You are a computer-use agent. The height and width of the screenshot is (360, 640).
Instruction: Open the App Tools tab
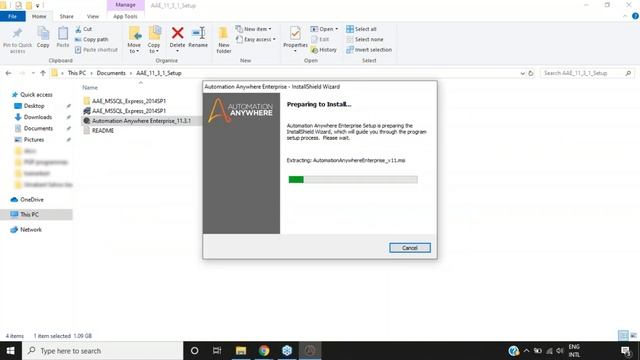pyautogui.click(x=125, y=16)
